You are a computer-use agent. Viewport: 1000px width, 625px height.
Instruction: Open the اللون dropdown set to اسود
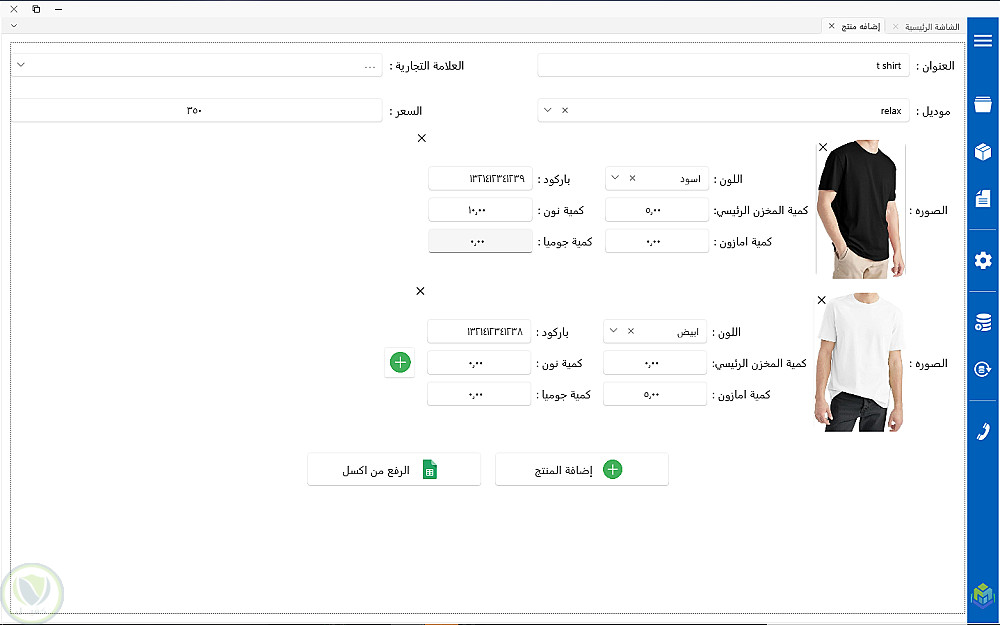point(615,178)
